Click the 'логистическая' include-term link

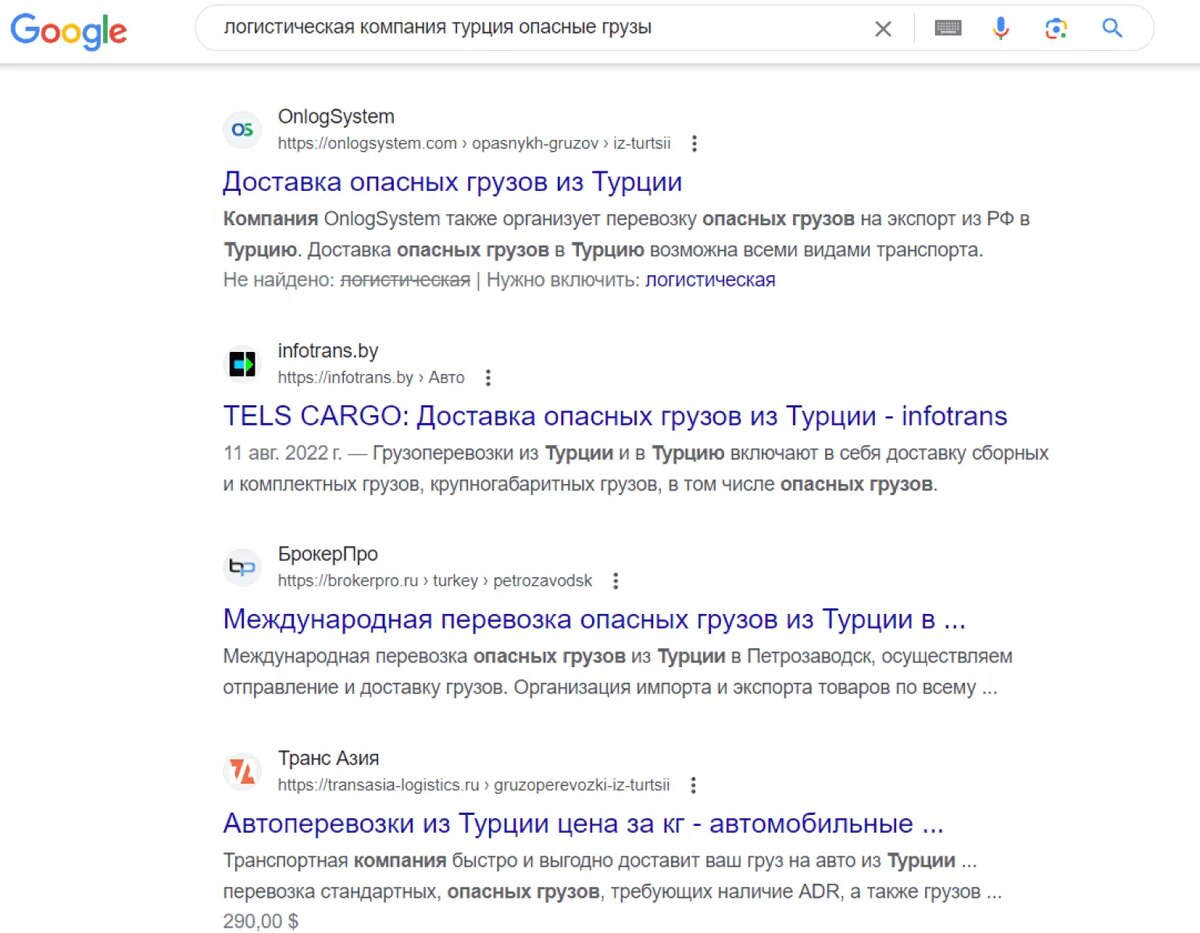[x=712, y=280]
